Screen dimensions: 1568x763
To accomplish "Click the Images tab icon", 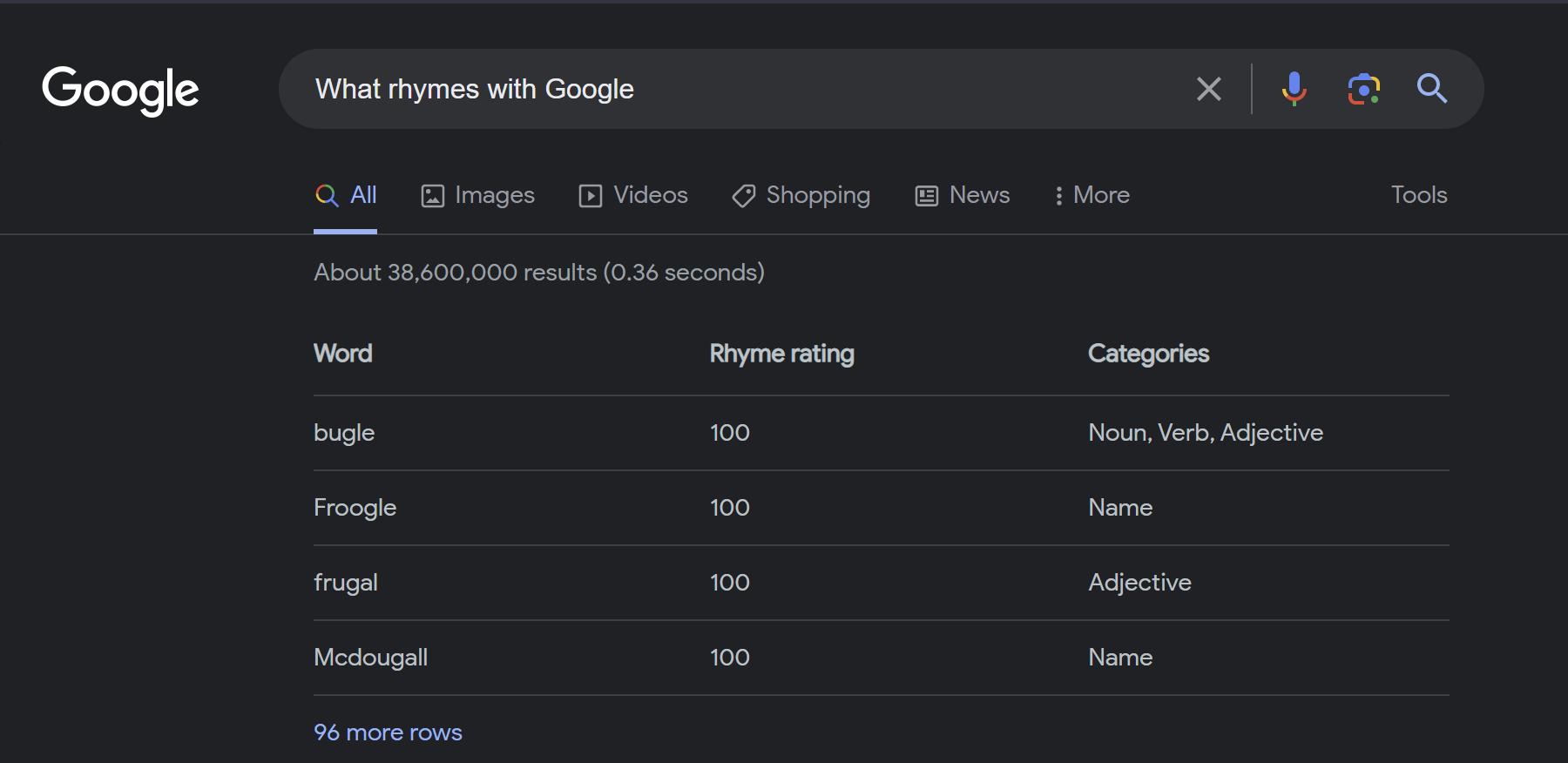I will click(x=433, y=196).
